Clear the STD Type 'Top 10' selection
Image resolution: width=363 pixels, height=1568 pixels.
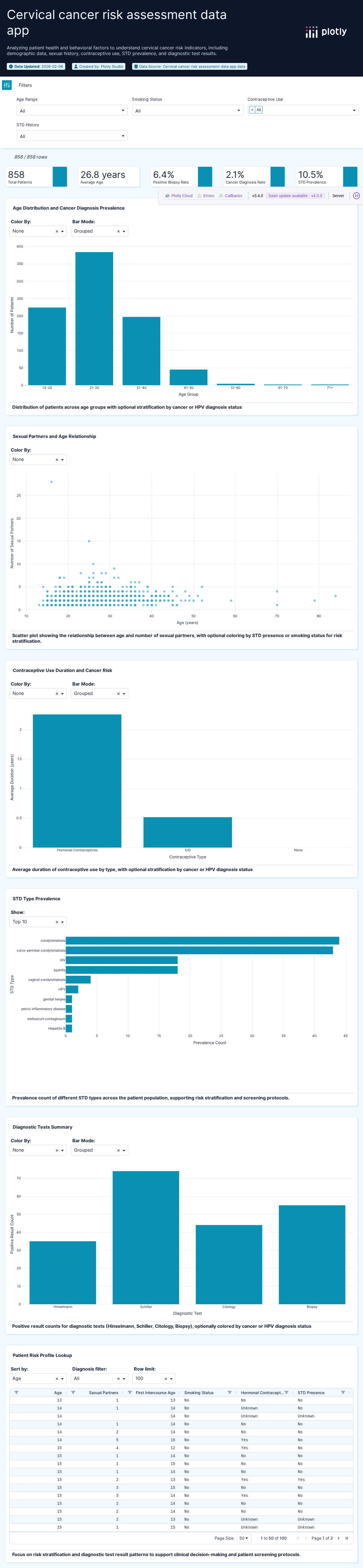(x=57, y=922)
